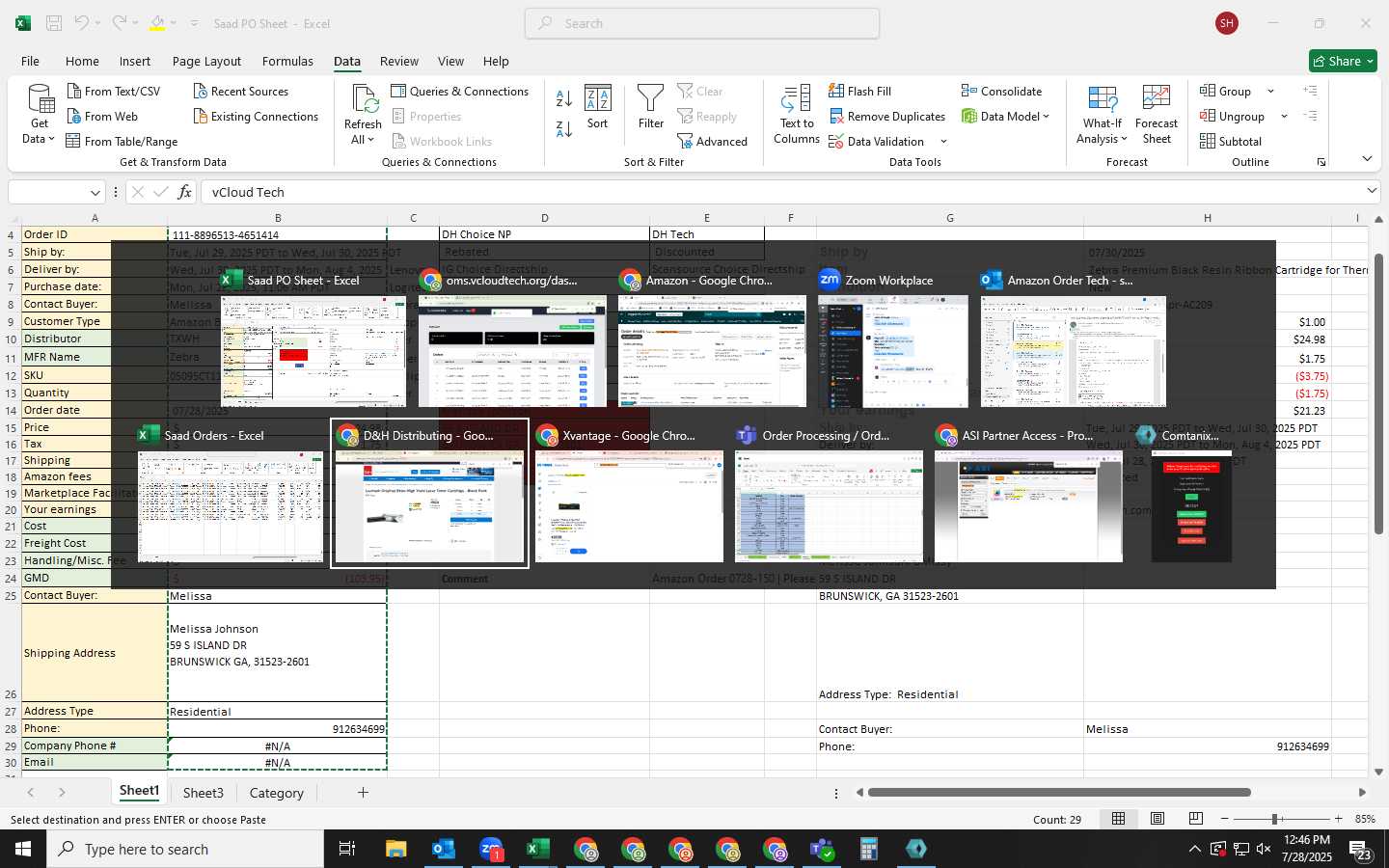
Task: Click the Search box in title bar
Action: [x=702, y=23]
